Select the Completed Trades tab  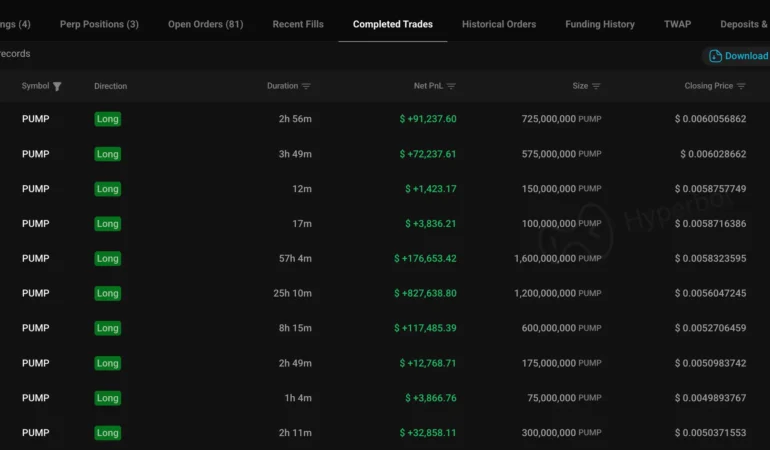393,24
